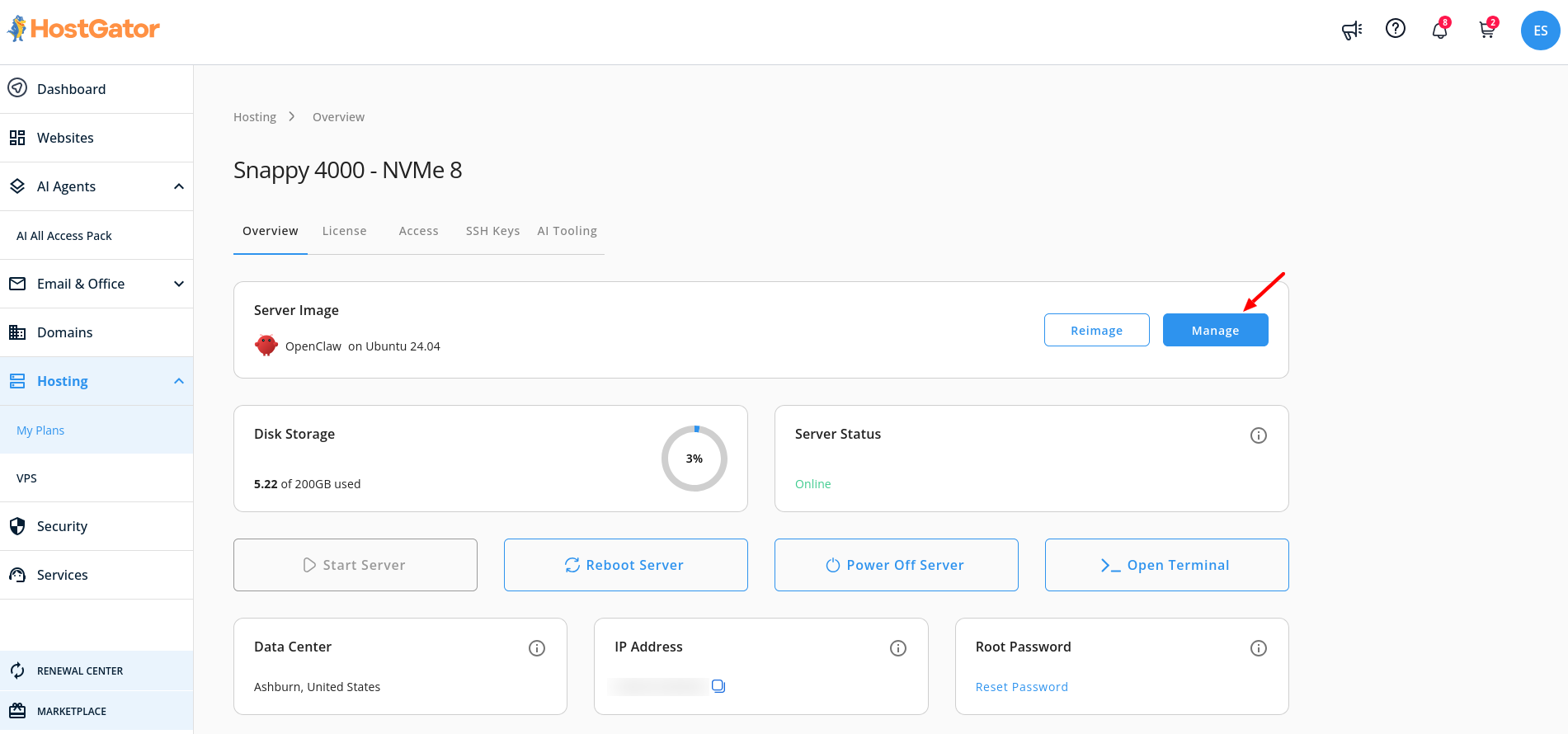Viewport: 1568px width, 734px height.
Task: Click the Marketplace gift icon
Action: (17, 711)
